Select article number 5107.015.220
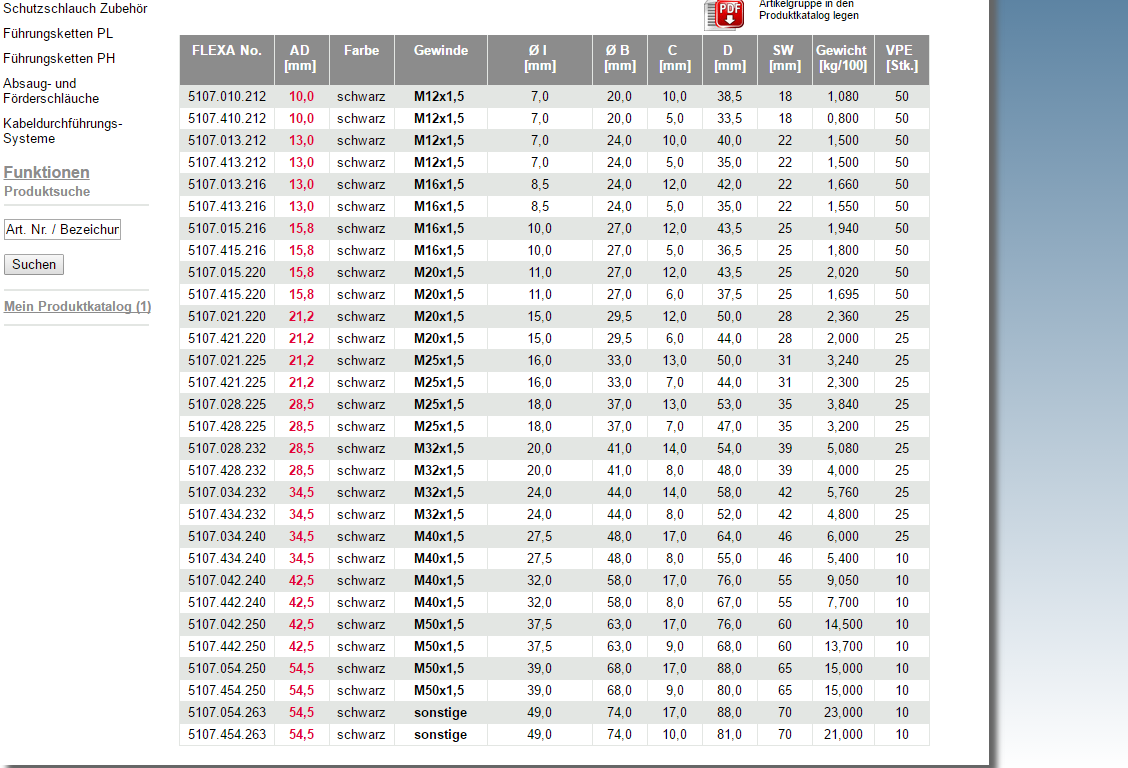Viewport: 1128px width, 768px height. [x=227, y=273]
